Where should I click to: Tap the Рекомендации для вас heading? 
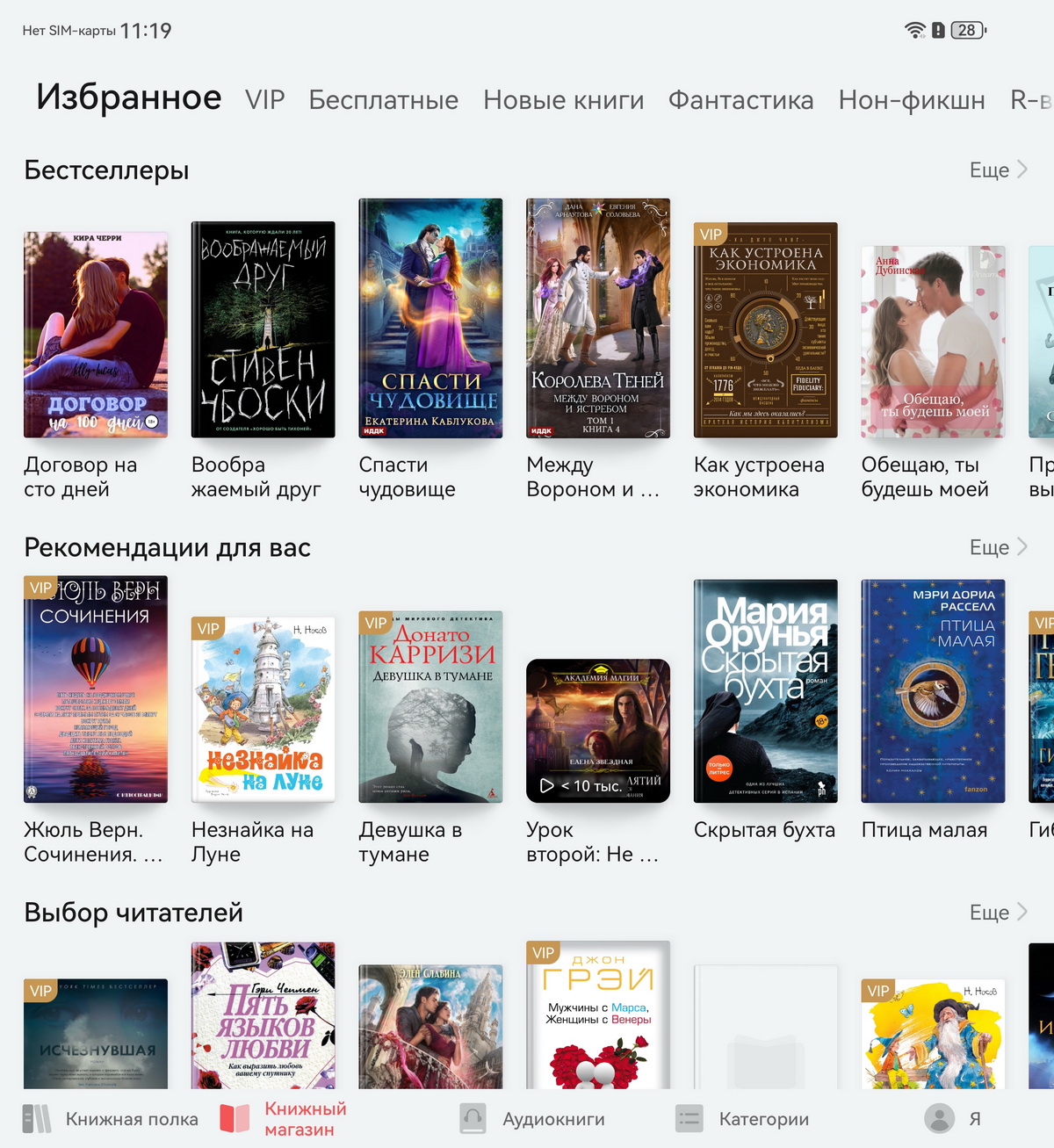coord(167,547)
